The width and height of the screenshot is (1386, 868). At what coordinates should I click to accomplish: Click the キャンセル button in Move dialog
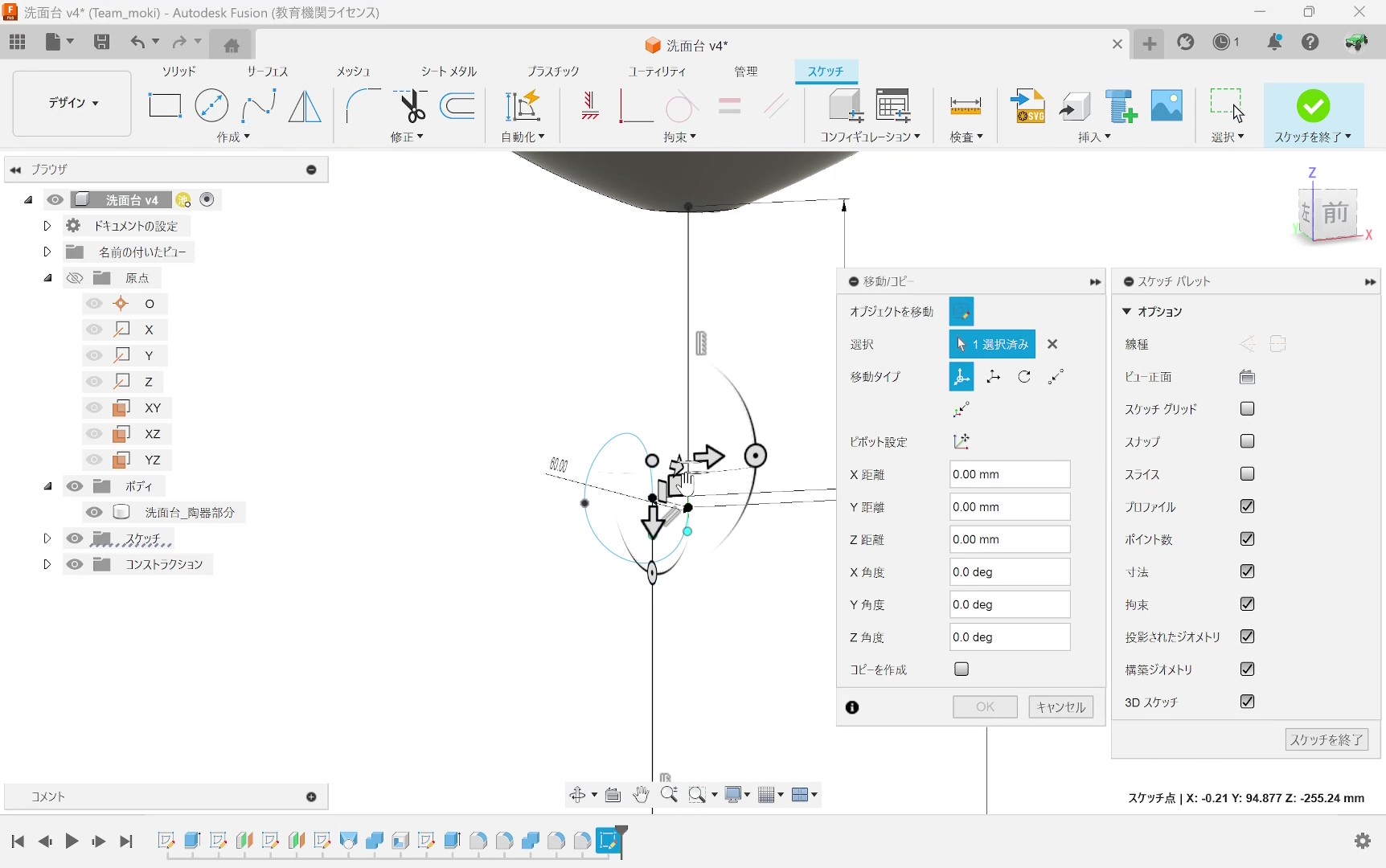click(x=1061, y=707)
